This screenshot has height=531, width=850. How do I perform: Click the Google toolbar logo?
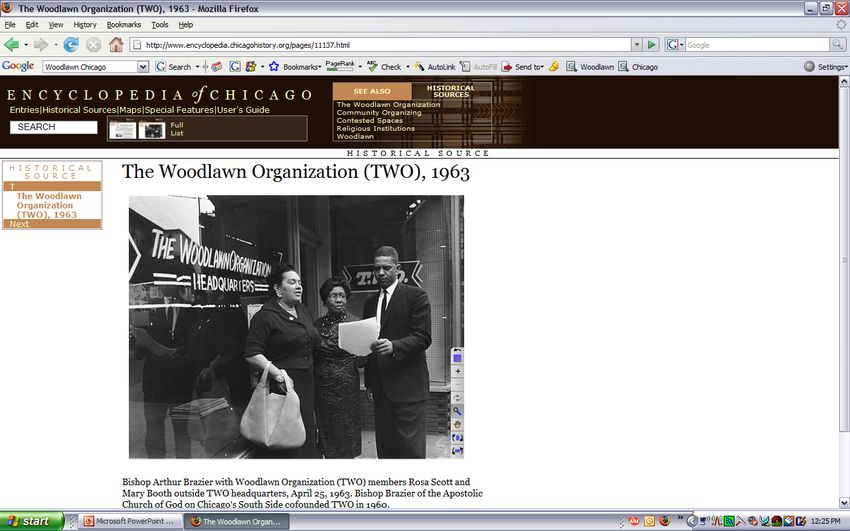(x=18, y=66)
